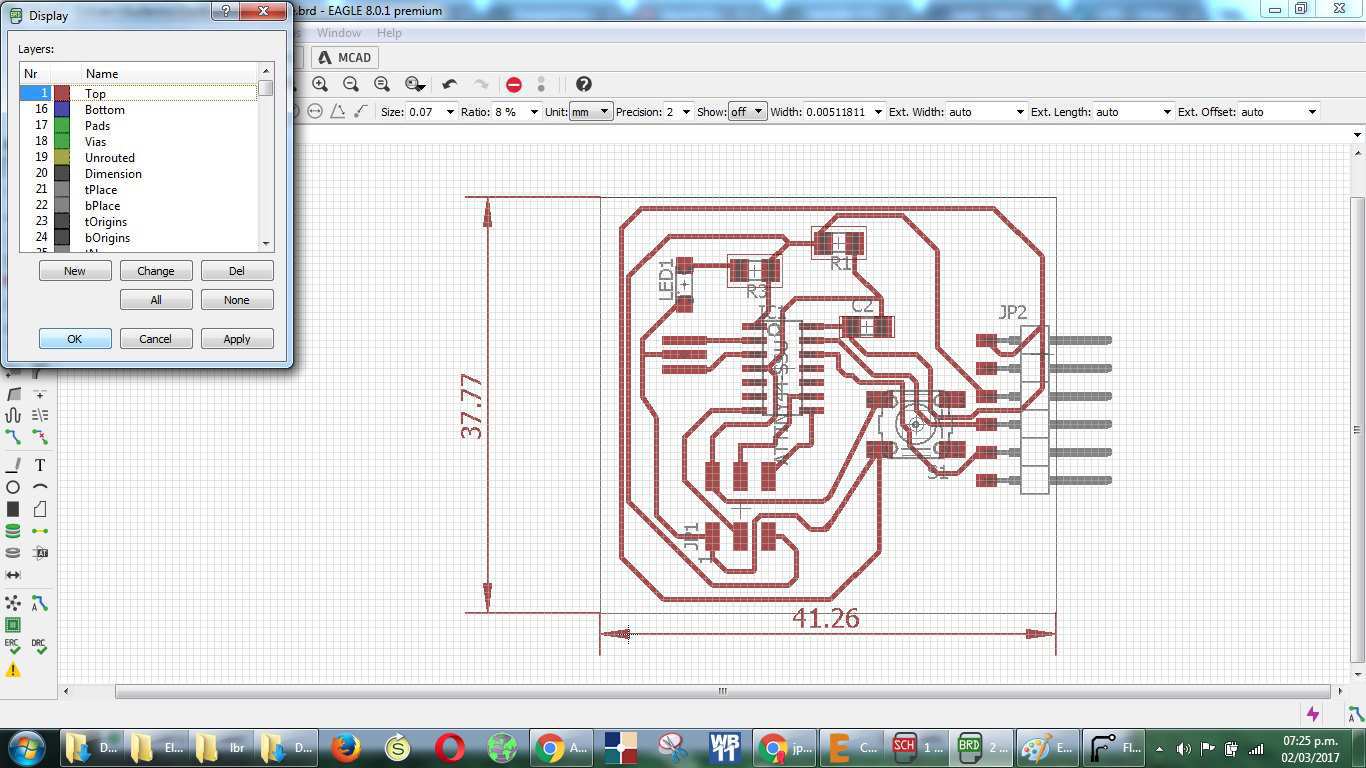Launch the Autorouter tool
Image resolution: width=1366 pixels, height=768 pixels.
point(40,603)
